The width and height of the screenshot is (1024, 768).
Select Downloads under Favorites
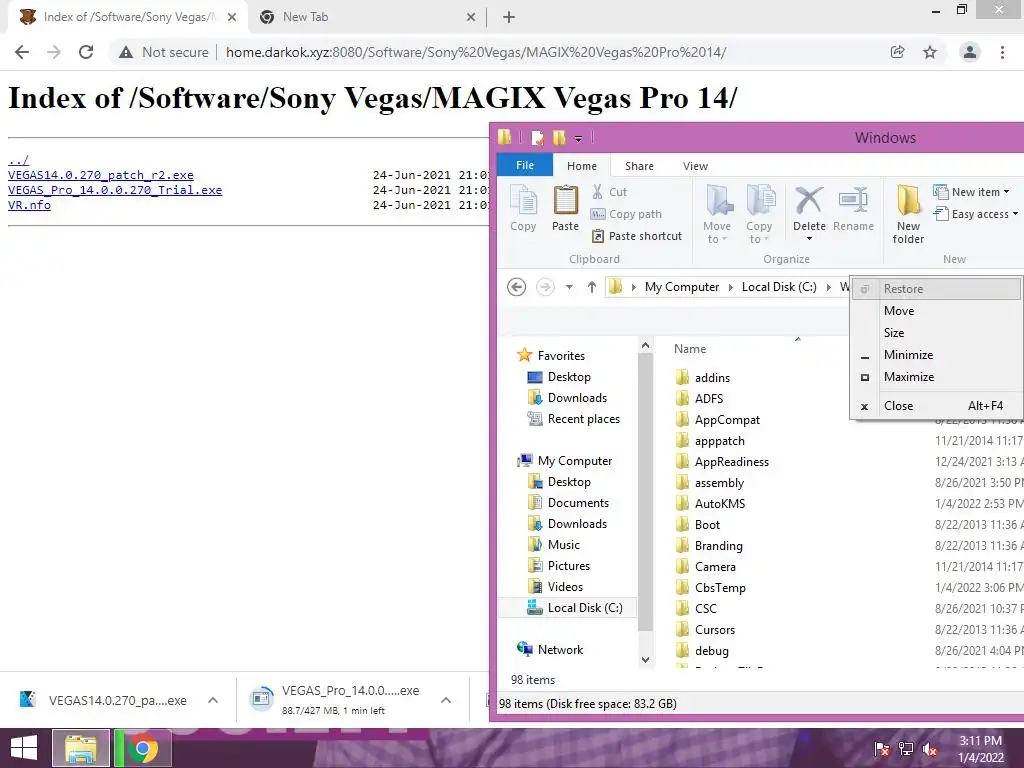pos(577,398)
